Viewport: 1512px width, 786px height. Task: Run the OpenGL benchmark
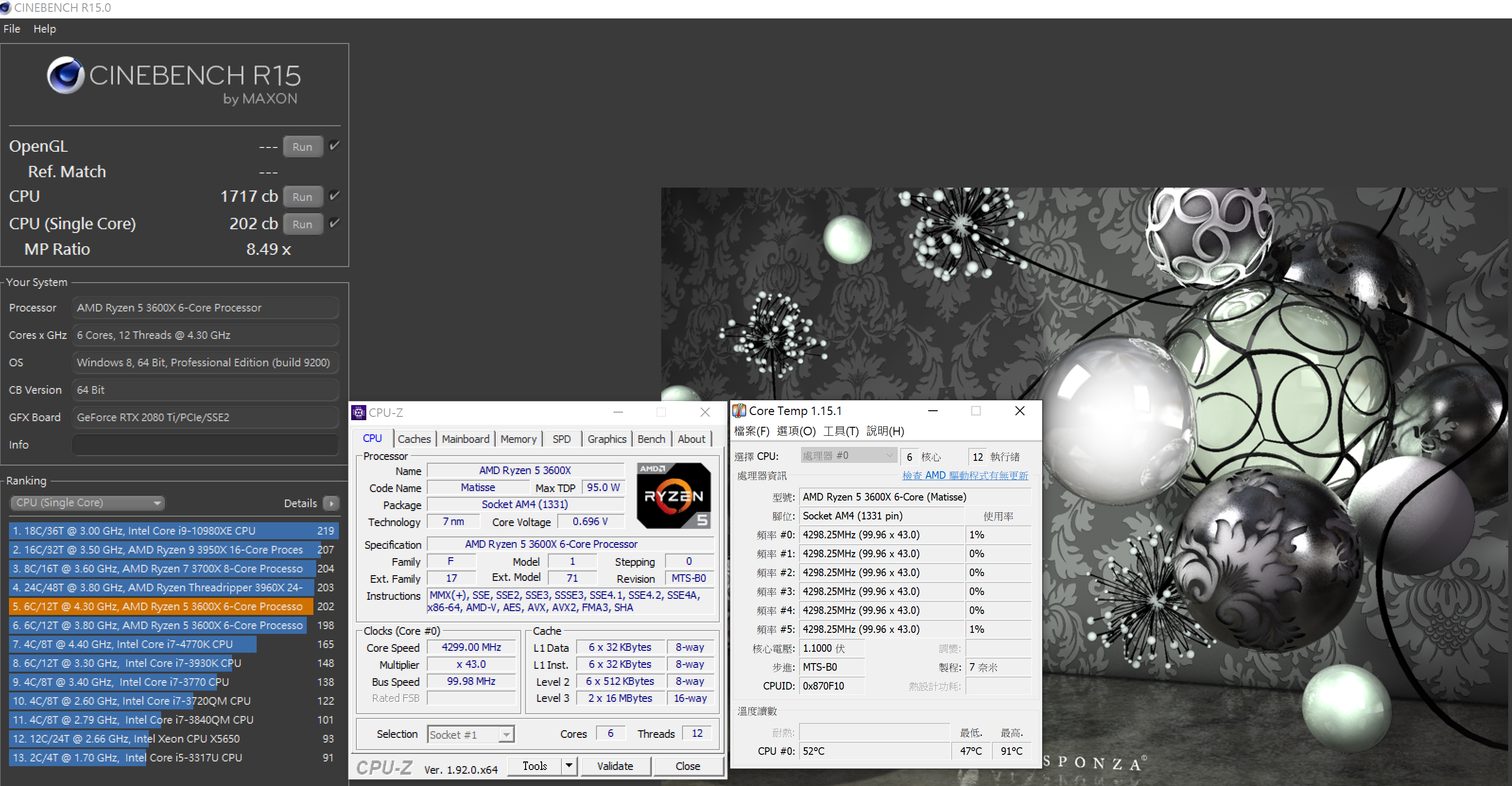[x=302, y=147]
